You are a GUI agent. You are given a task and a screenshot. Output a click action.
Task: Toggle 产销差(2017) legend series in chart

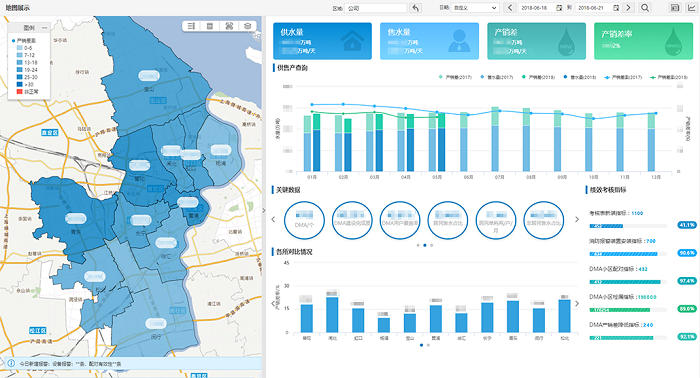click(455, 77)
